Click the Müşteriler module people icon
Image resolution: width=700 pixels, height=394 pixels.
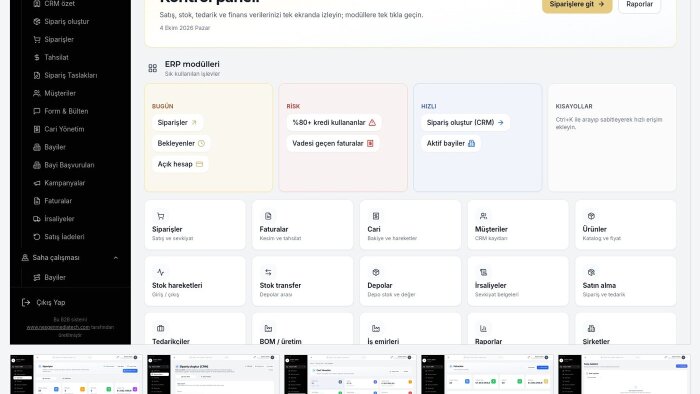click(x=483, y=216)
